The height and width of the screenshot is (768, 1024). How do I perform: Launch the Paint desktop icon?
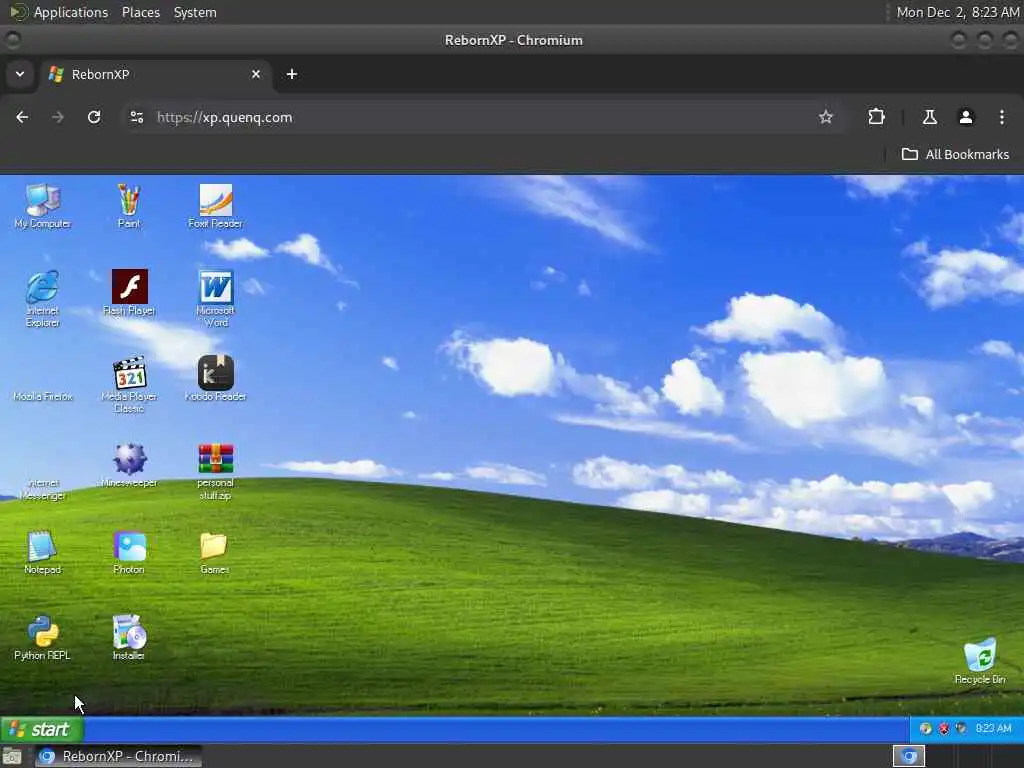coord(129,206)
